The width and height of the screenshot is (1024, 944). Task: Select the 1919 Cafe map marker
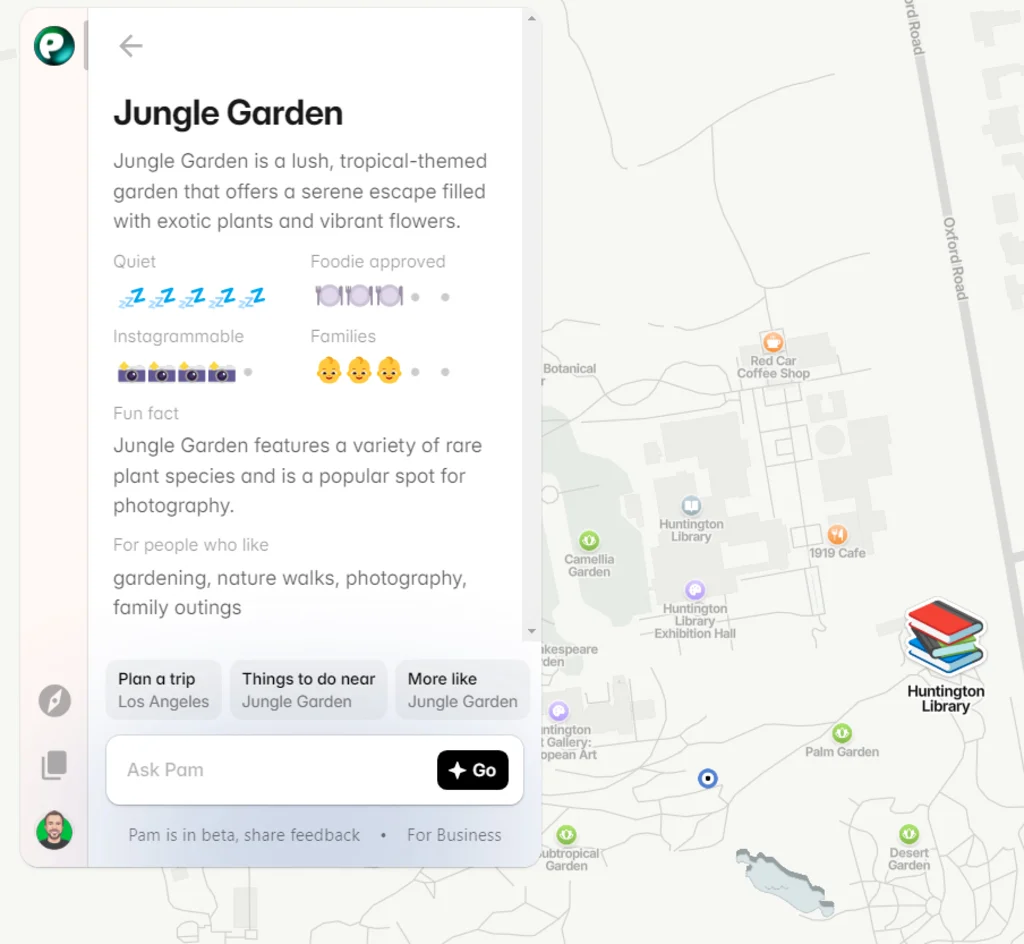click(837, 535)
